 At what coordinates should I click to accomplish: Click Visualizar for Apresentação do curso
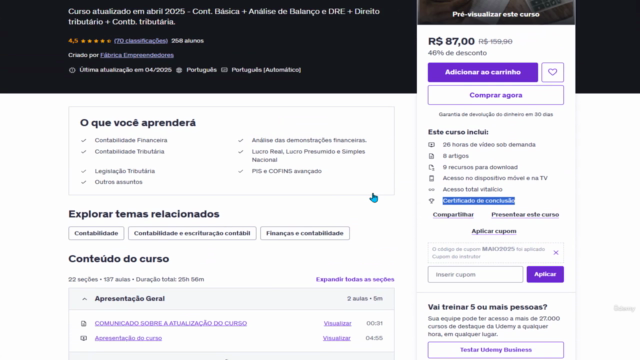(x=337, y=338)
